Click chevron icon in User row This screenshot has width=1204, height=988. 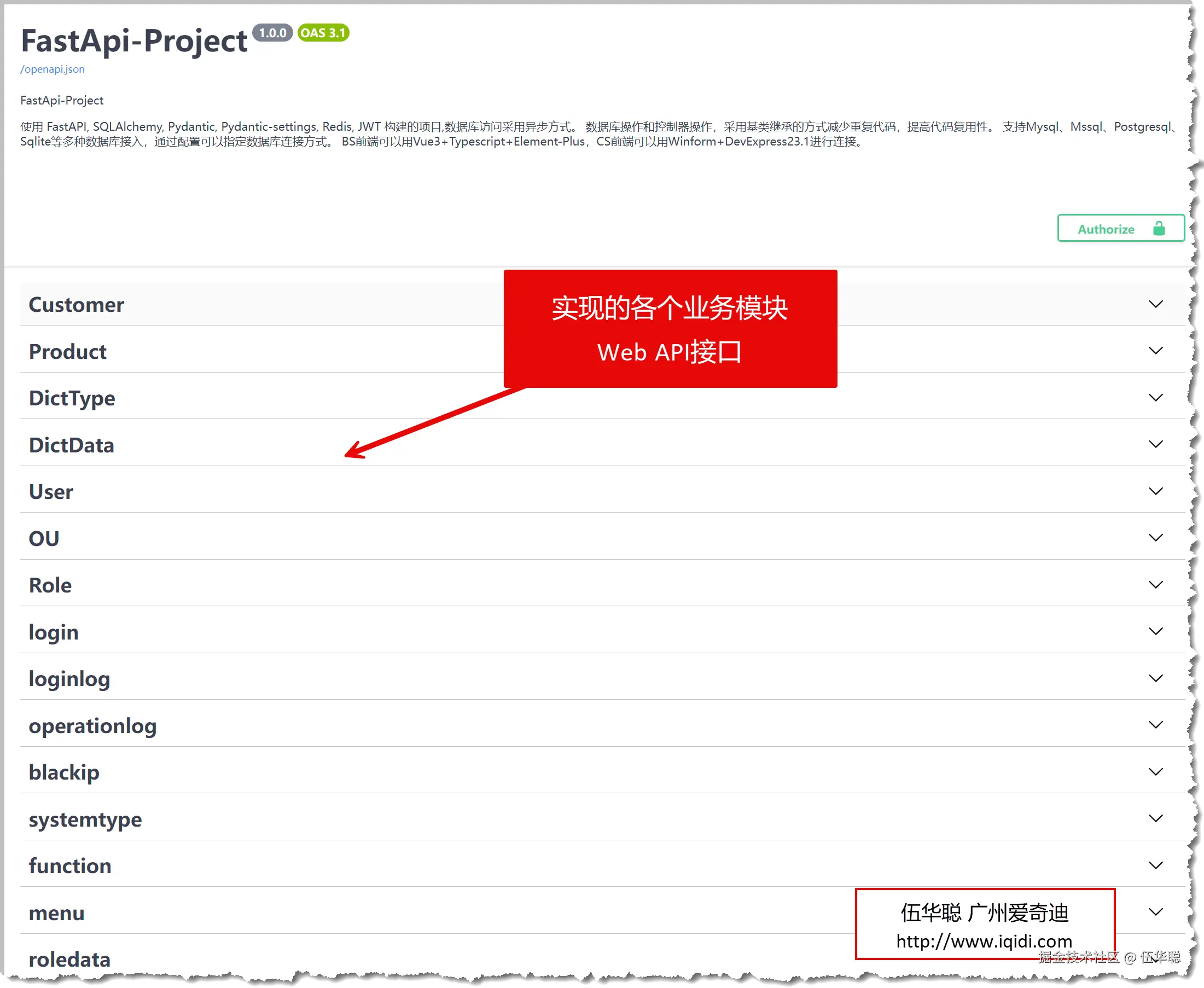[x=1155, y=491]
